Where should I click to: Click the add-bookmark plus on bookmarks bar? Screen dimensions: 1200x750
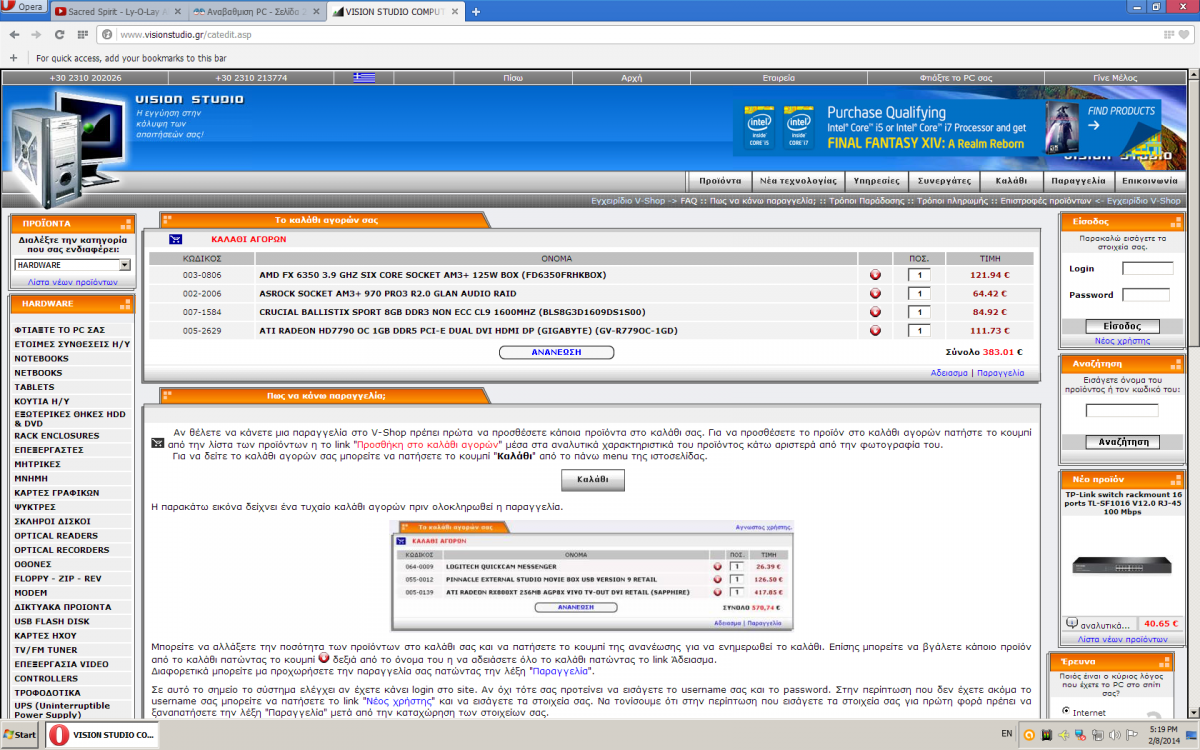pyautogui.click(x=13, y=58)
